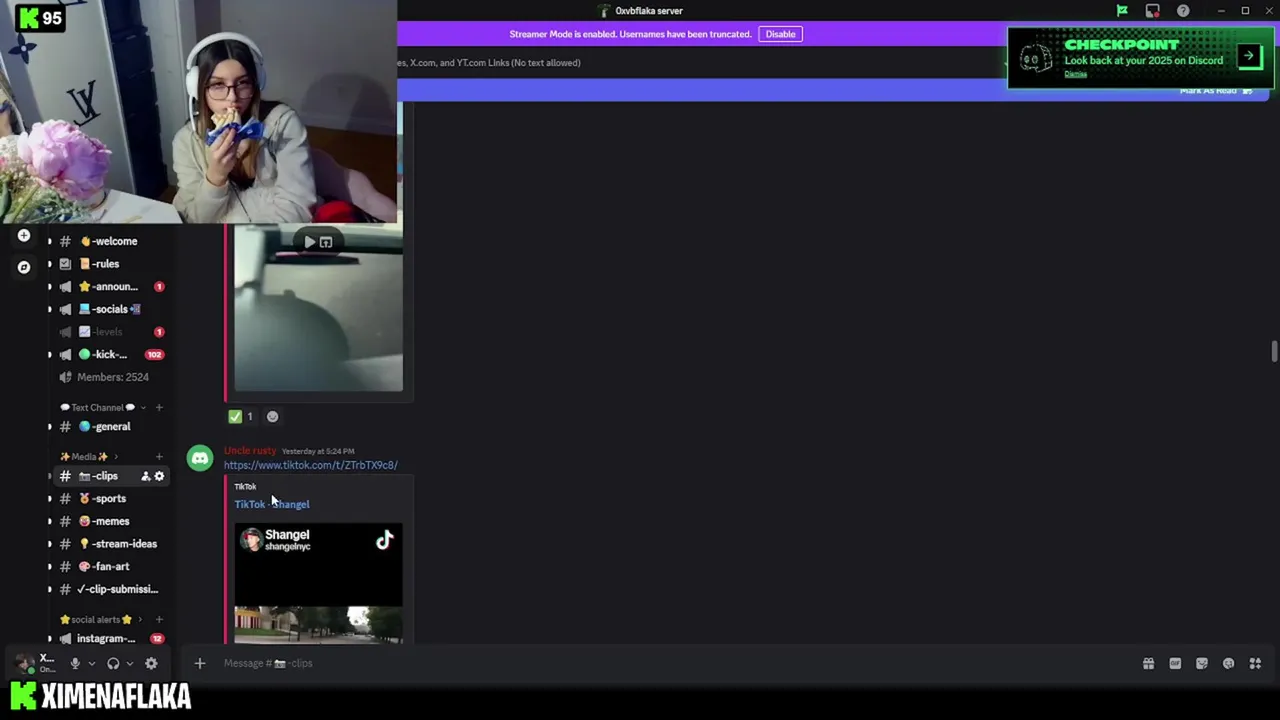Collapse the social alerts category

101,619
